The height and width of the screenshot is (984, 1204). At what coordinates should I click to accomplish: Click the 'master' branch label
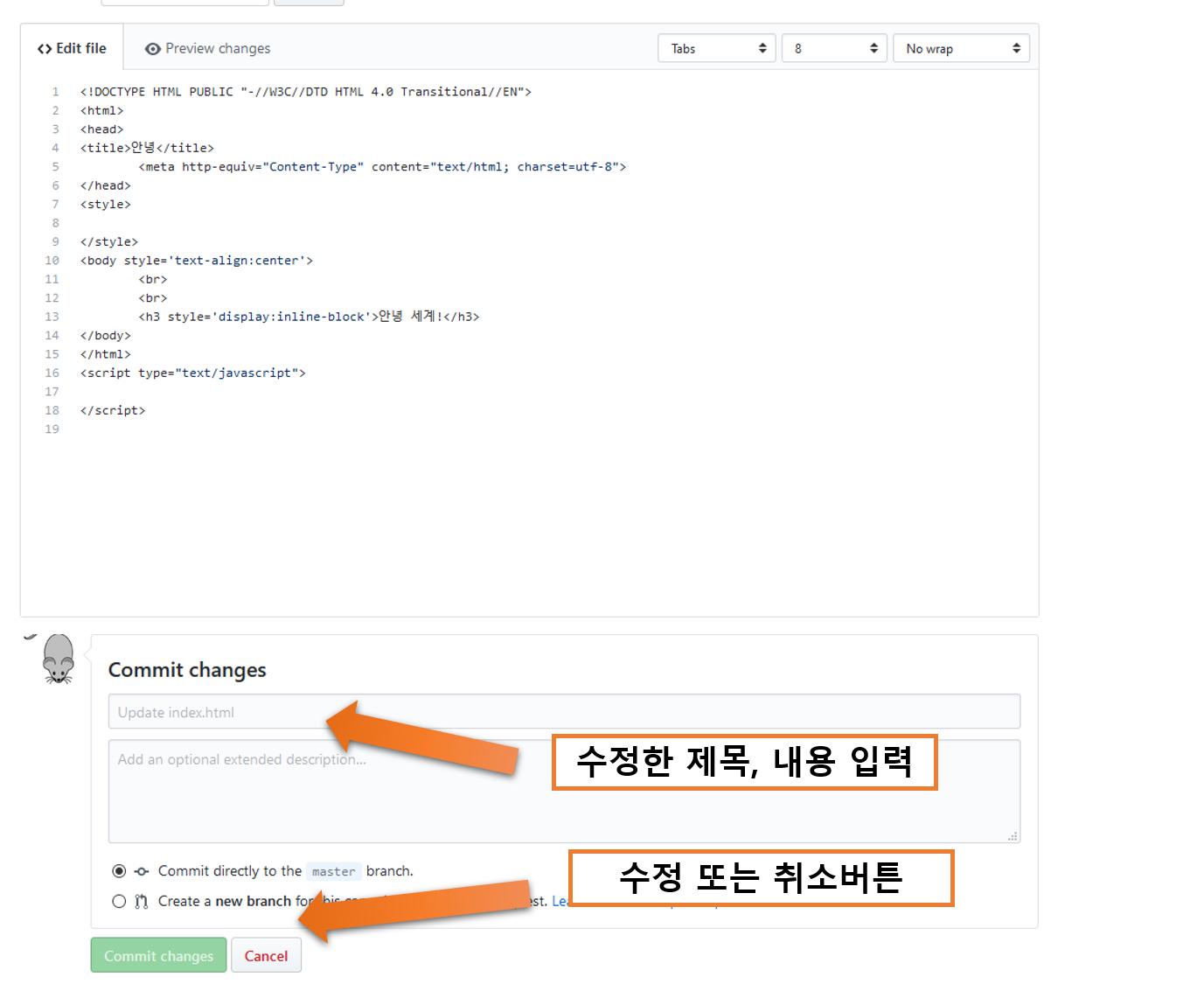coord(333,871)
